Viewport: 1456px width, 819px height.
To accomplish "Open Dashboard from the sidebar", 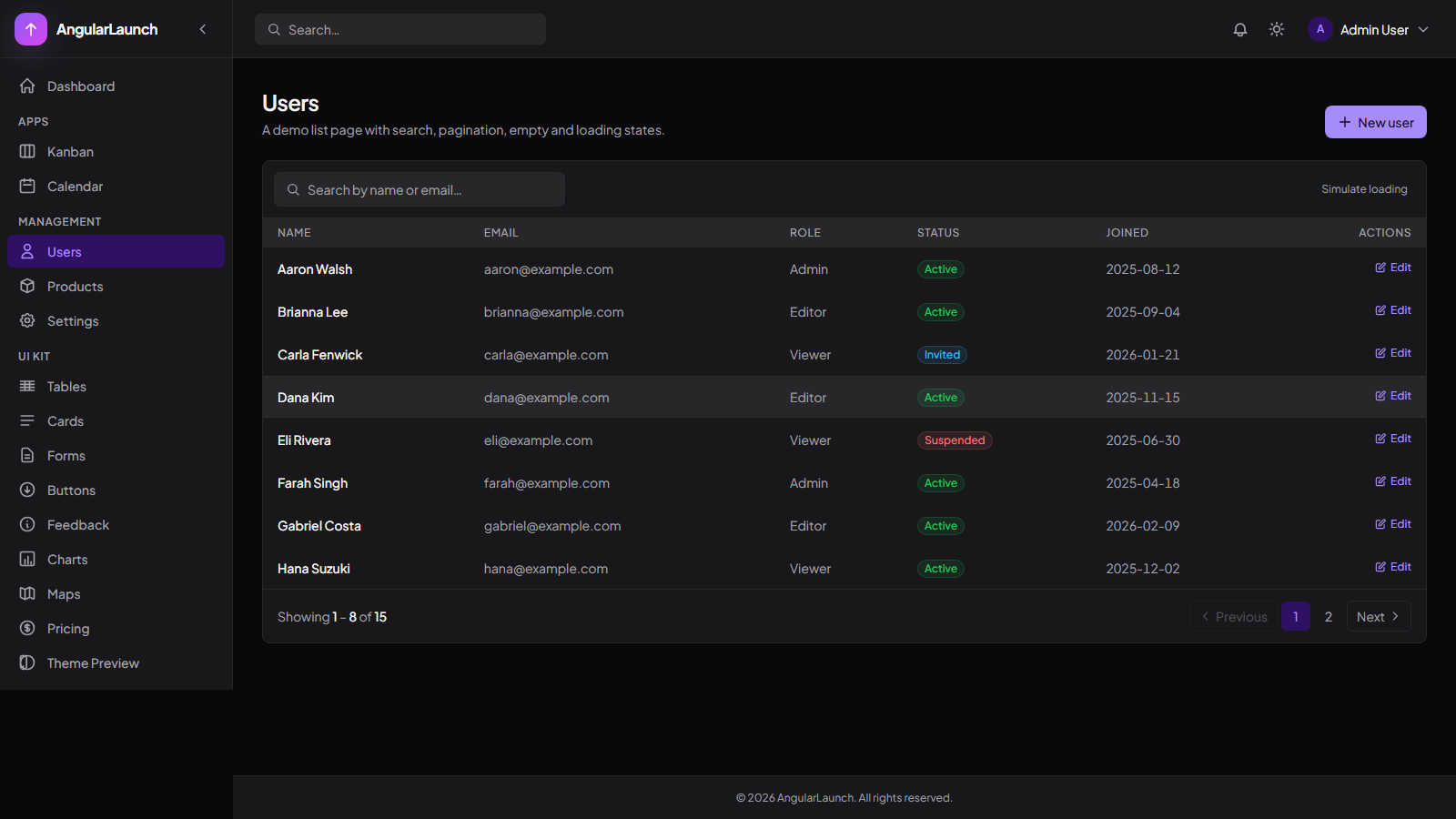I will (116, 86).
